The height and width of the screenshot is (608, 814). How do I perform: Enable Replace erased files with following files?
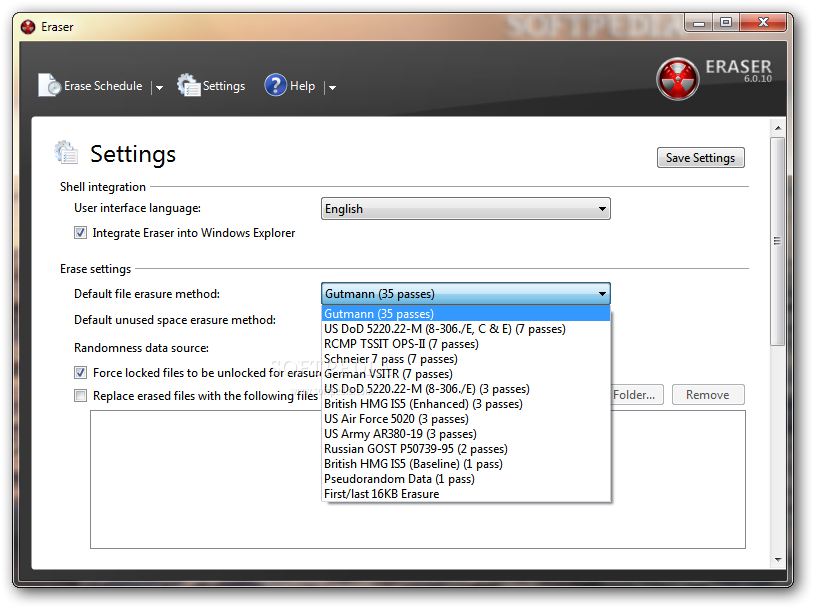[80, 396]
